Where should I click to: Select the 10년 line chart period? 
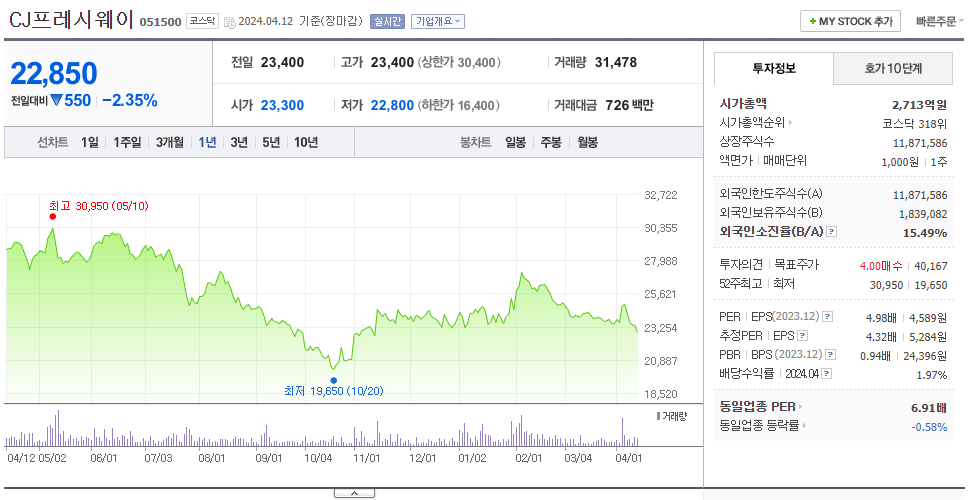tap(306, 143)
